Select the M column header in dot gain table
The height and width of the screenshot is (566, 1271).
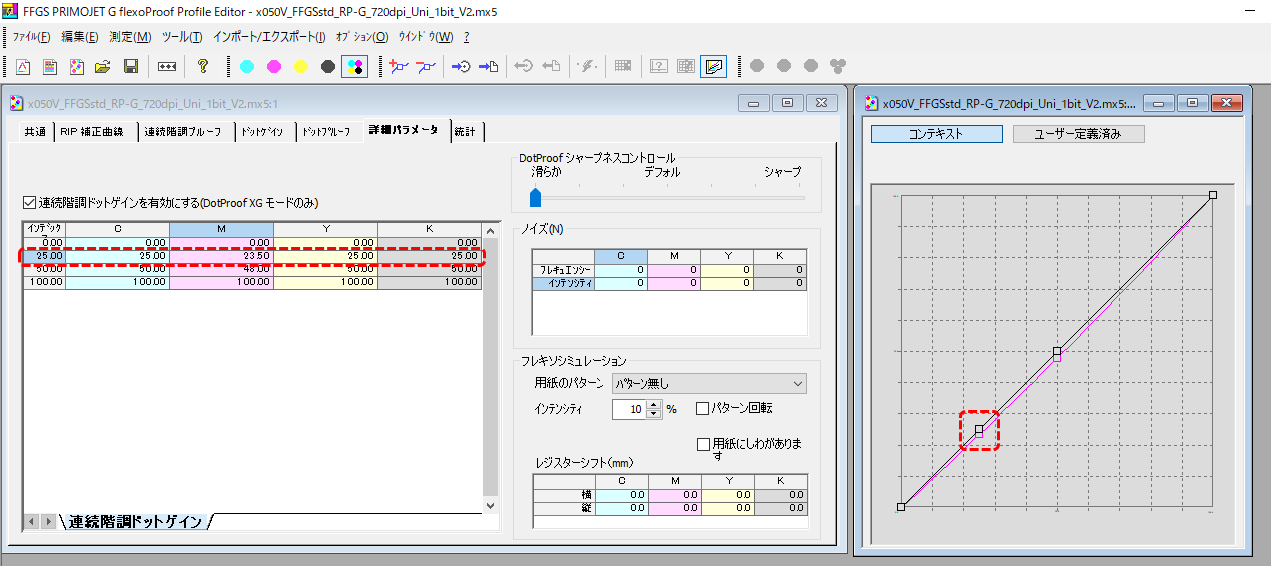pyautogui.click(x=221, y=229)
